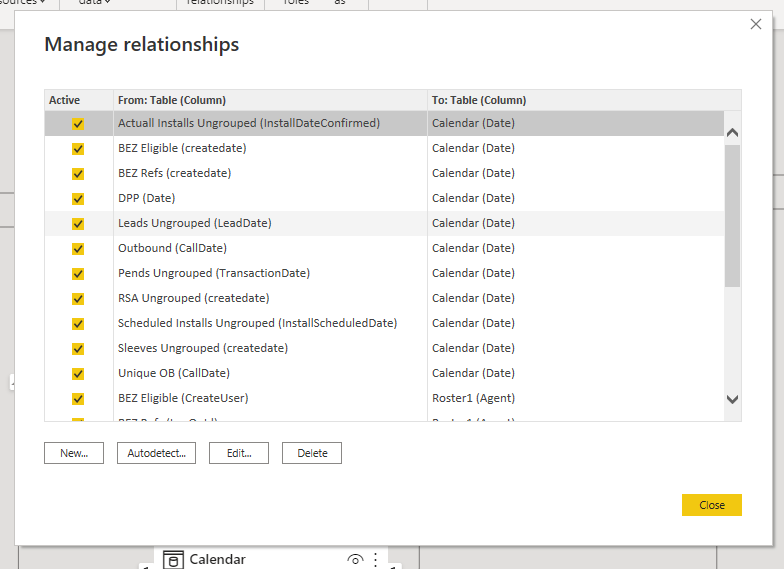Select the BEZ Eligible (createdate) row
Viewport: 784px width, 569px height.
384,148
